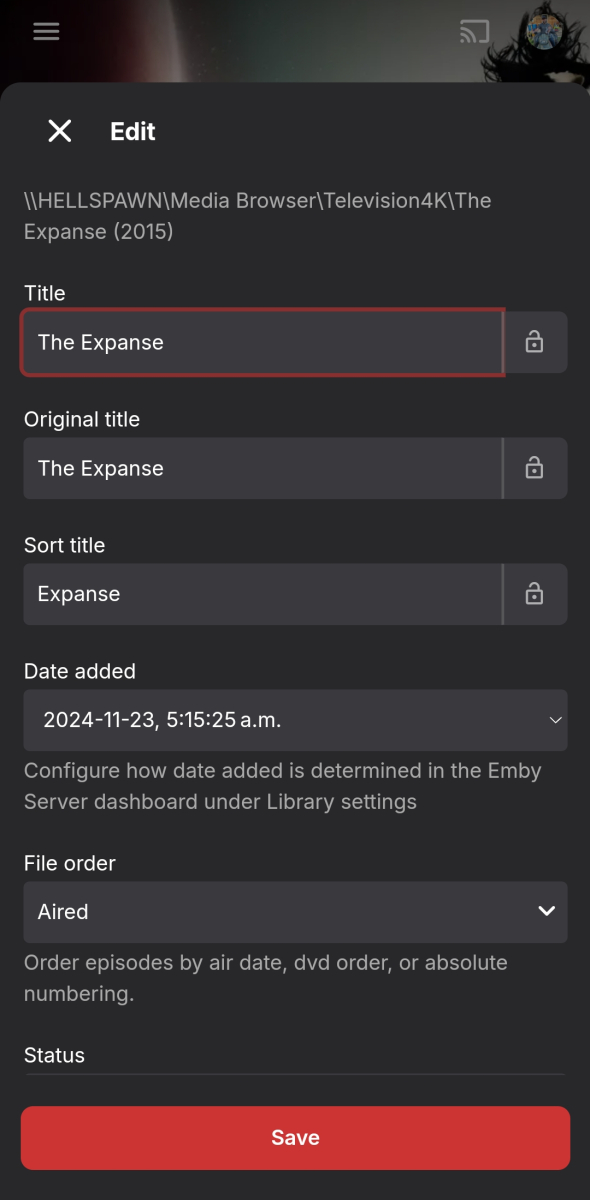Viewport: 590px width, 1200px height.
Task: Toggle the Original title lock control
Action: pos(536,468)
